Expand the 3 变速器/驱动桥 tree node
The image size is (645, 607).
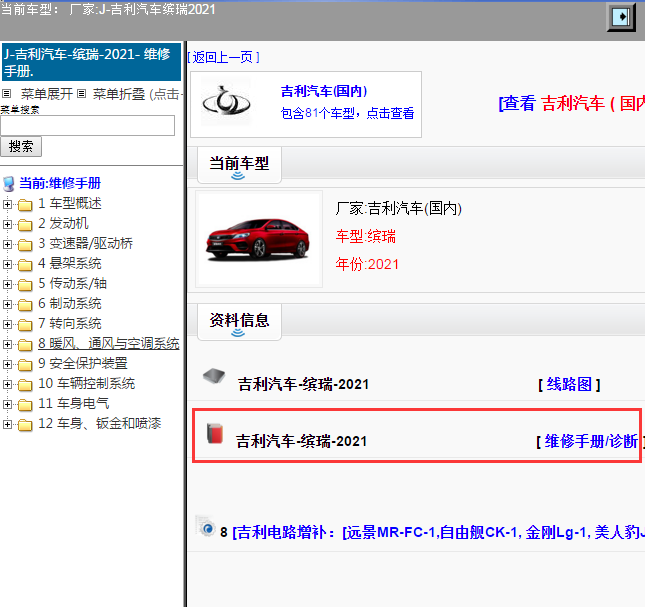pos(7,244)
